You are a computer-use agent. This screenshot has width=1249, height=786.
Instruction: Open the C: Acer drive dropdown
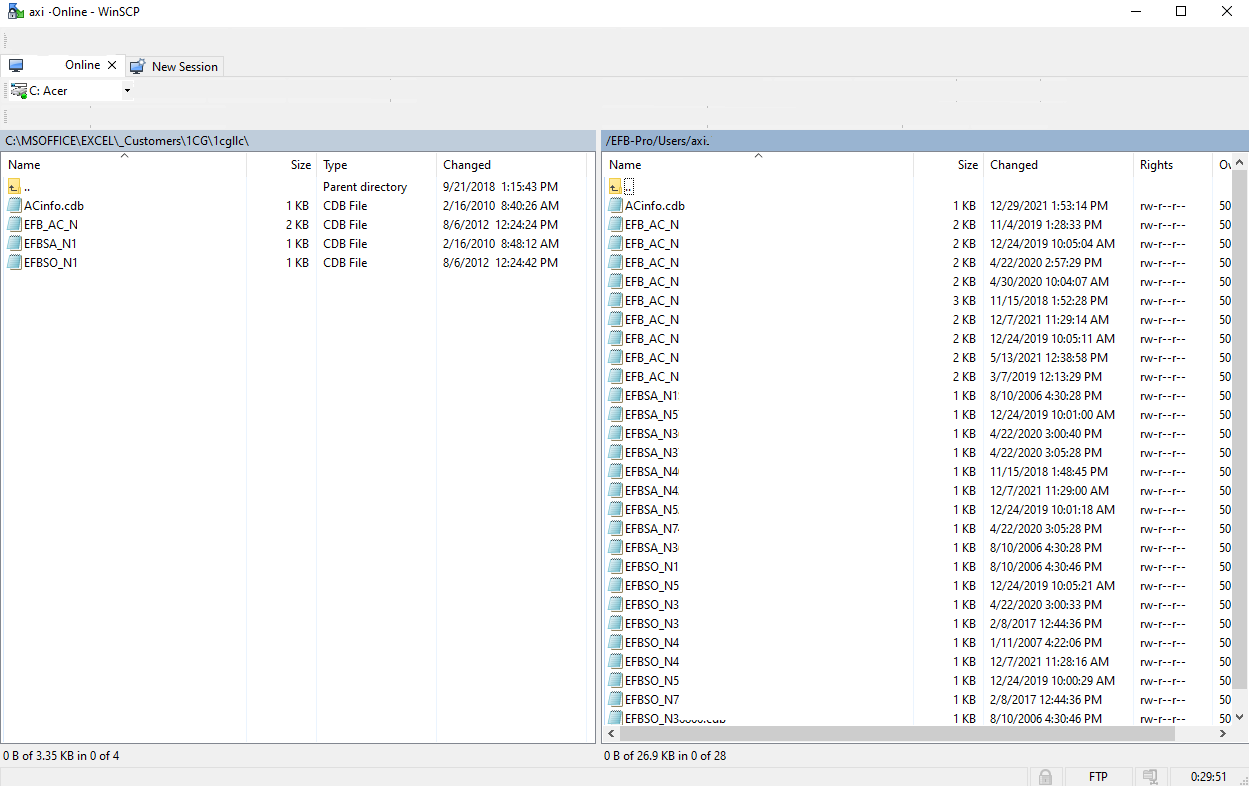pyautogui.click(x=127, y=91)
